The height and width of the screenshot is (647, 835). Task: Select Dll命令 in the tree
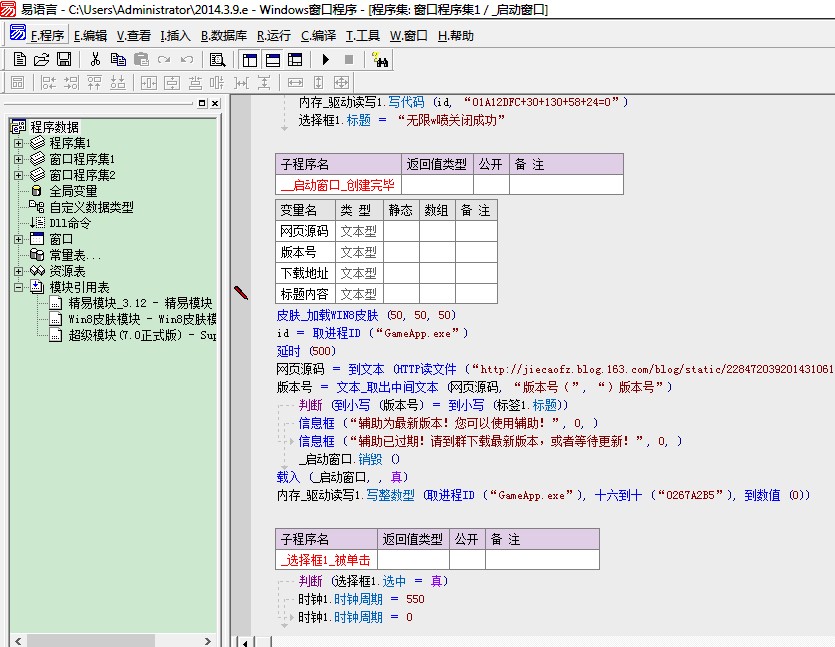[x=70, y=223]
